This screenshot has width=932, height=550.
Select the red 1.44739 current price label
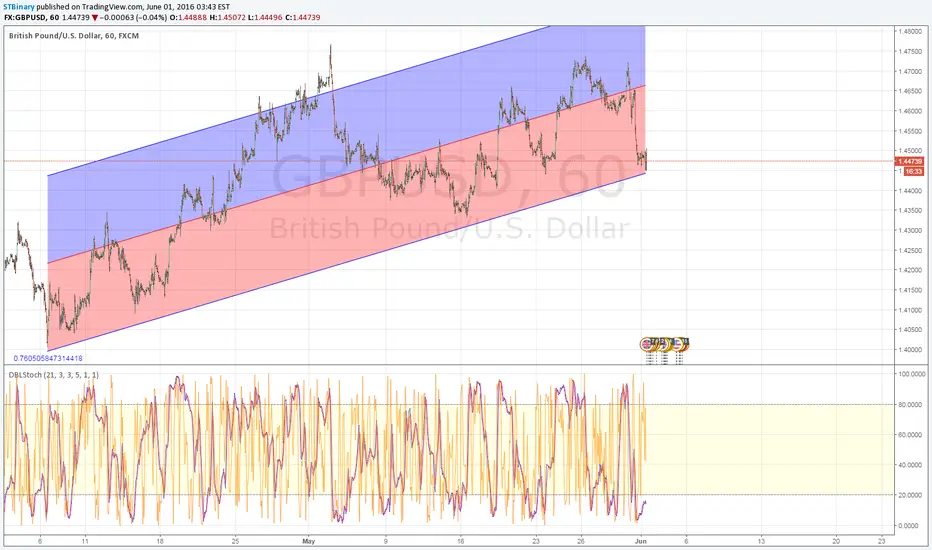click(909, 161)
